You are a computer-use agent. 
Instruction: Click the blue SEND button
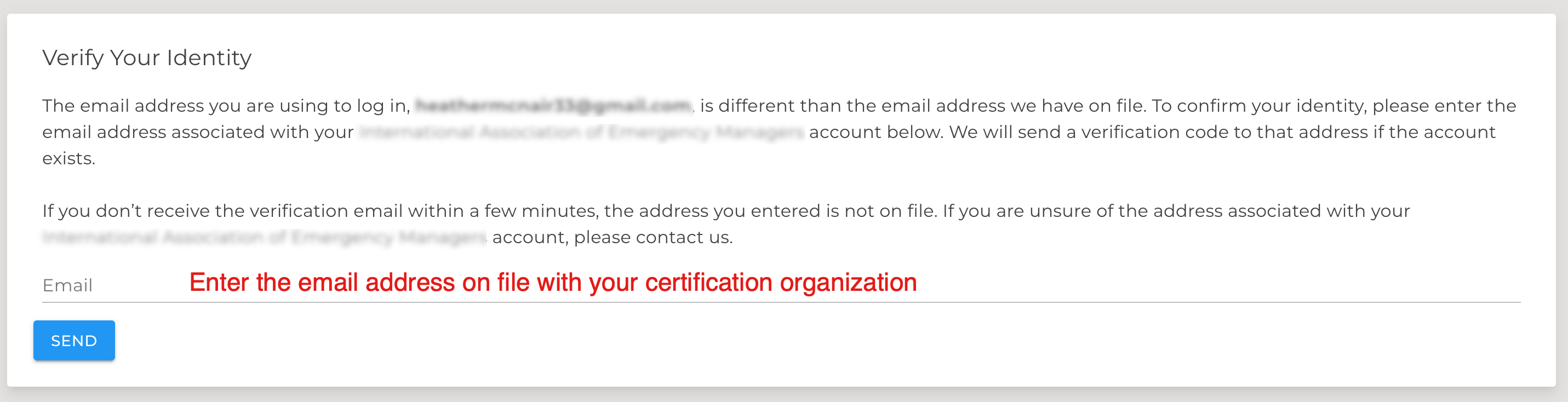pyautogui.click(x=73, y=341)
